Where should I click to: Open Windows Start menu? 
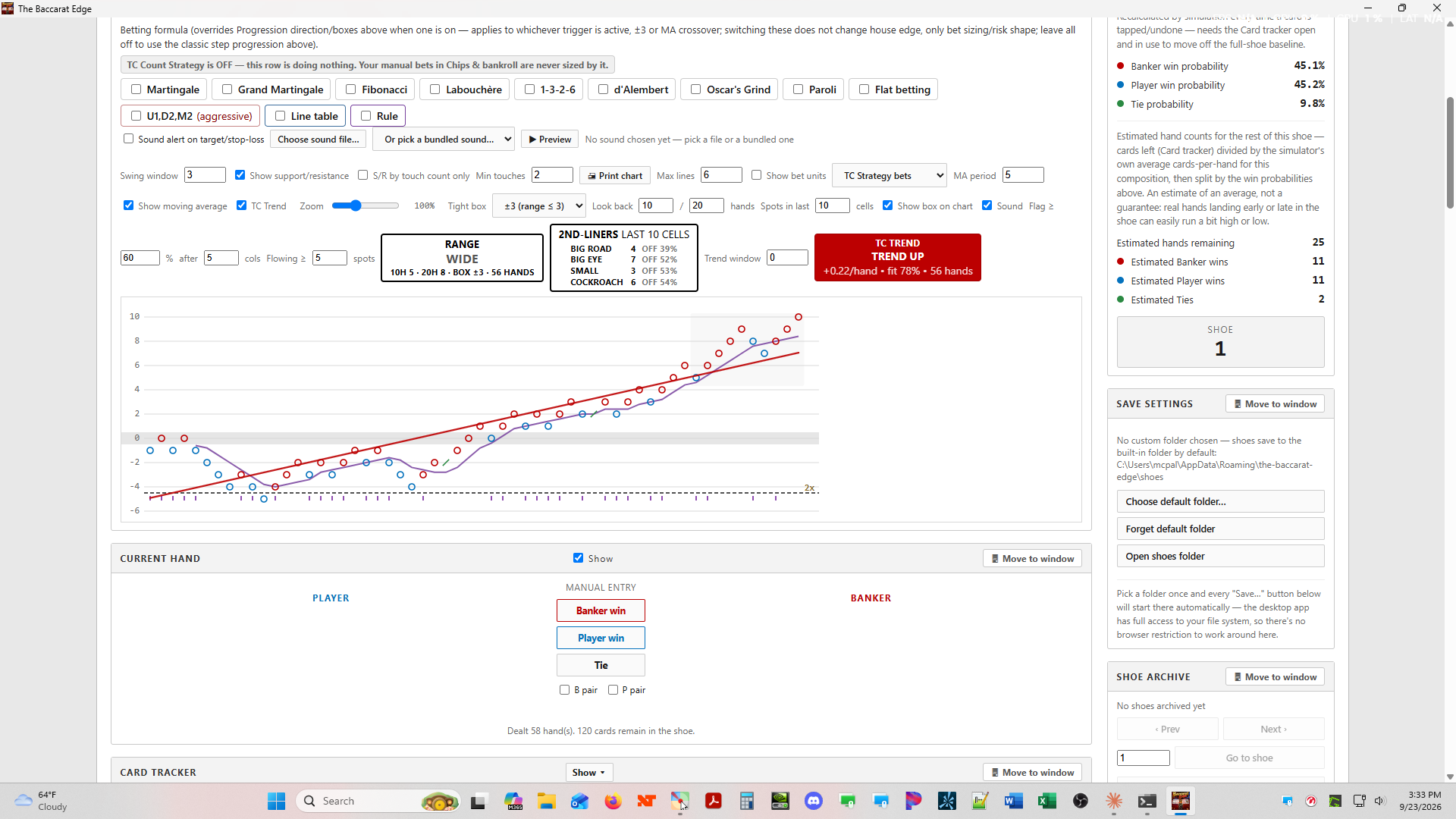point(276,801)
